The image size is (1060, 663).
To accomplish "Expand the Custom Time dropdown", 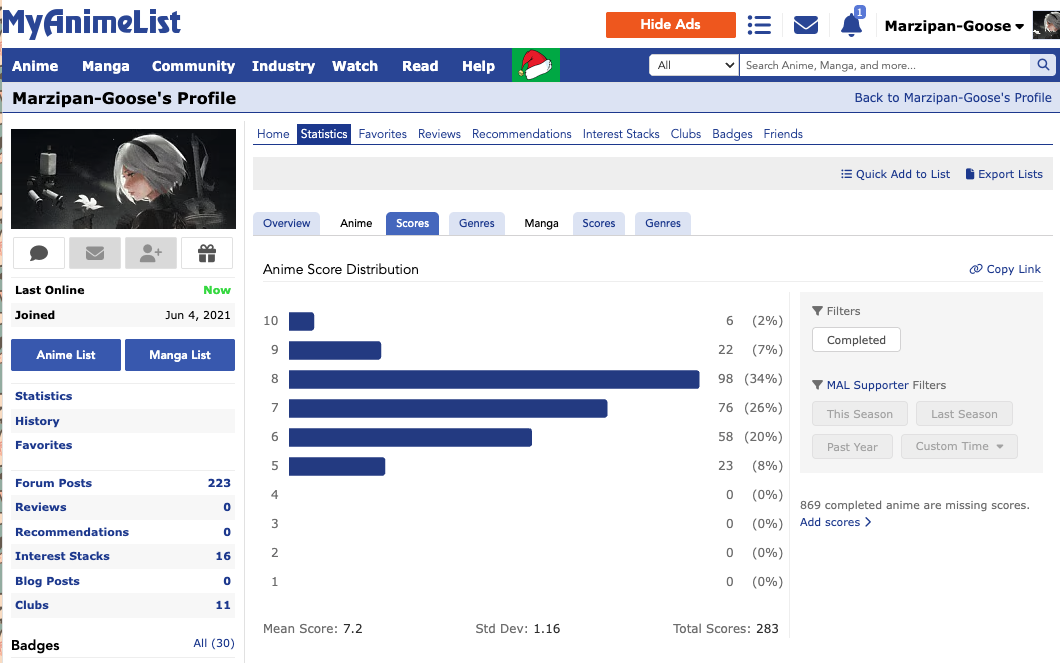I will [x=959, y=446].
